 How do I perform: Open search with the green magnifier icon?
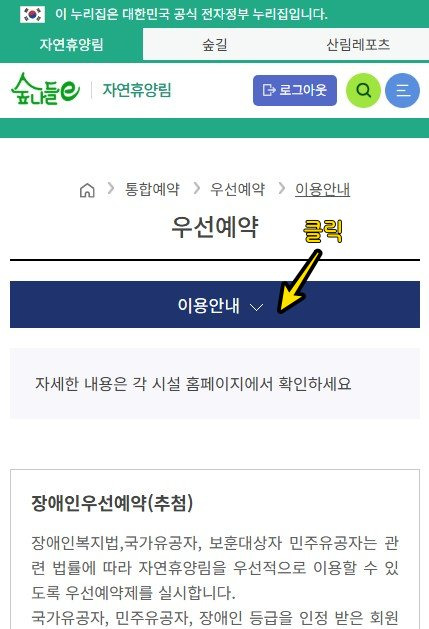[363, 90]
